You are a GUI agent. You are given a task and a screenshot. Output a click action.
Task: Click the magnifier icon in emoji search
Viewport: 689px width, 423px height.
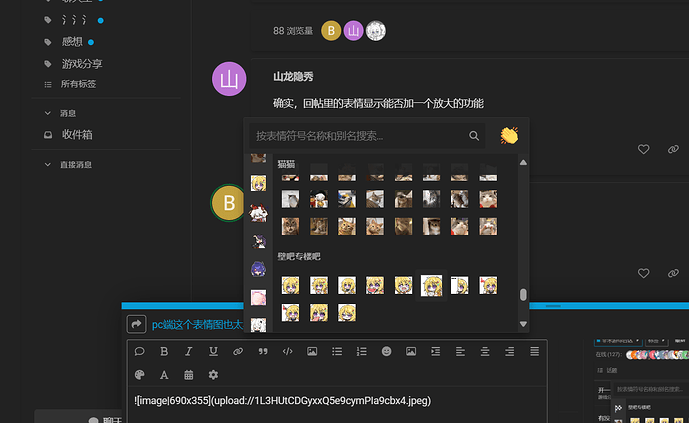[x=474, y=136]
